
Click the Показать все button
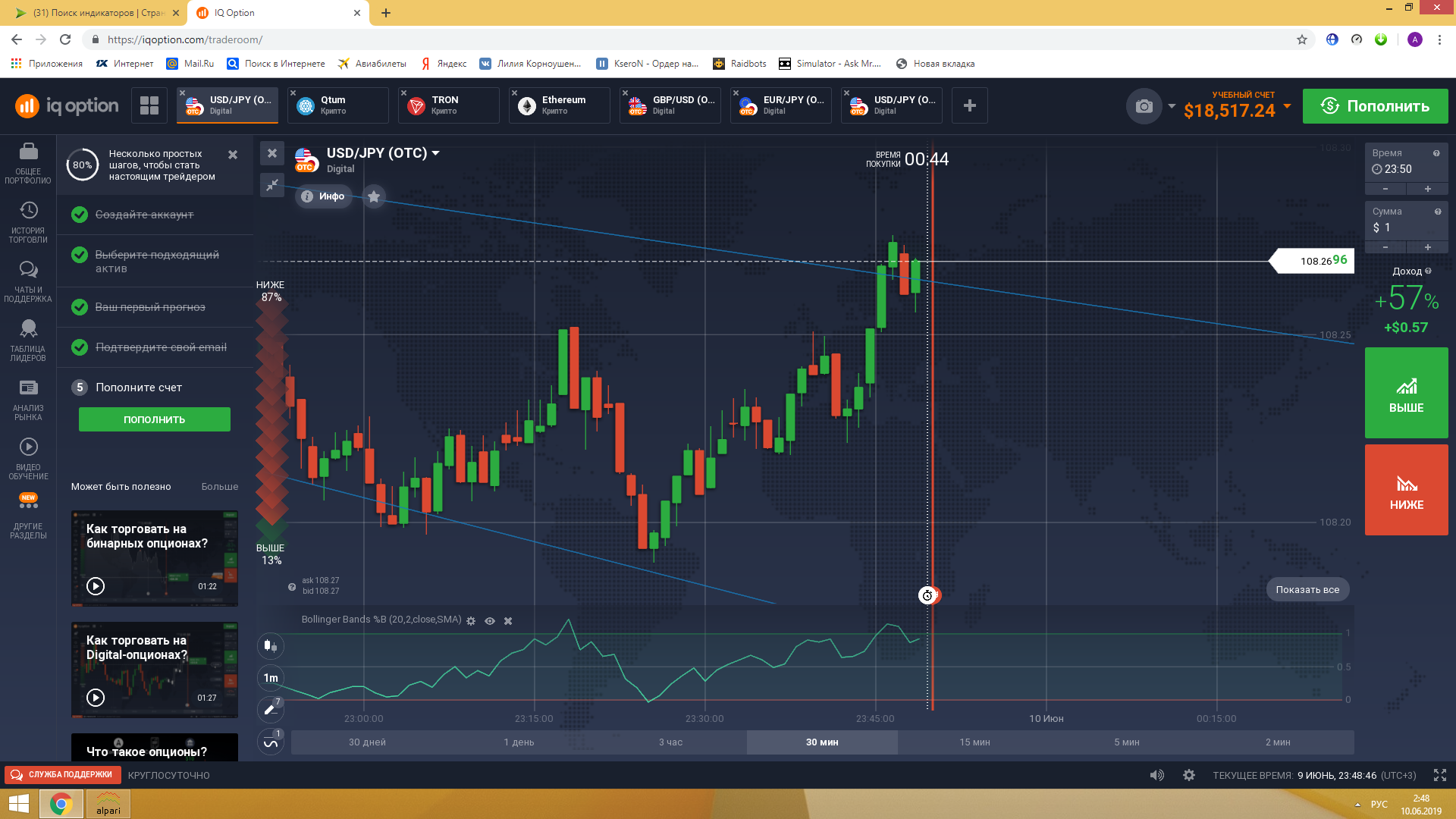1307,590
